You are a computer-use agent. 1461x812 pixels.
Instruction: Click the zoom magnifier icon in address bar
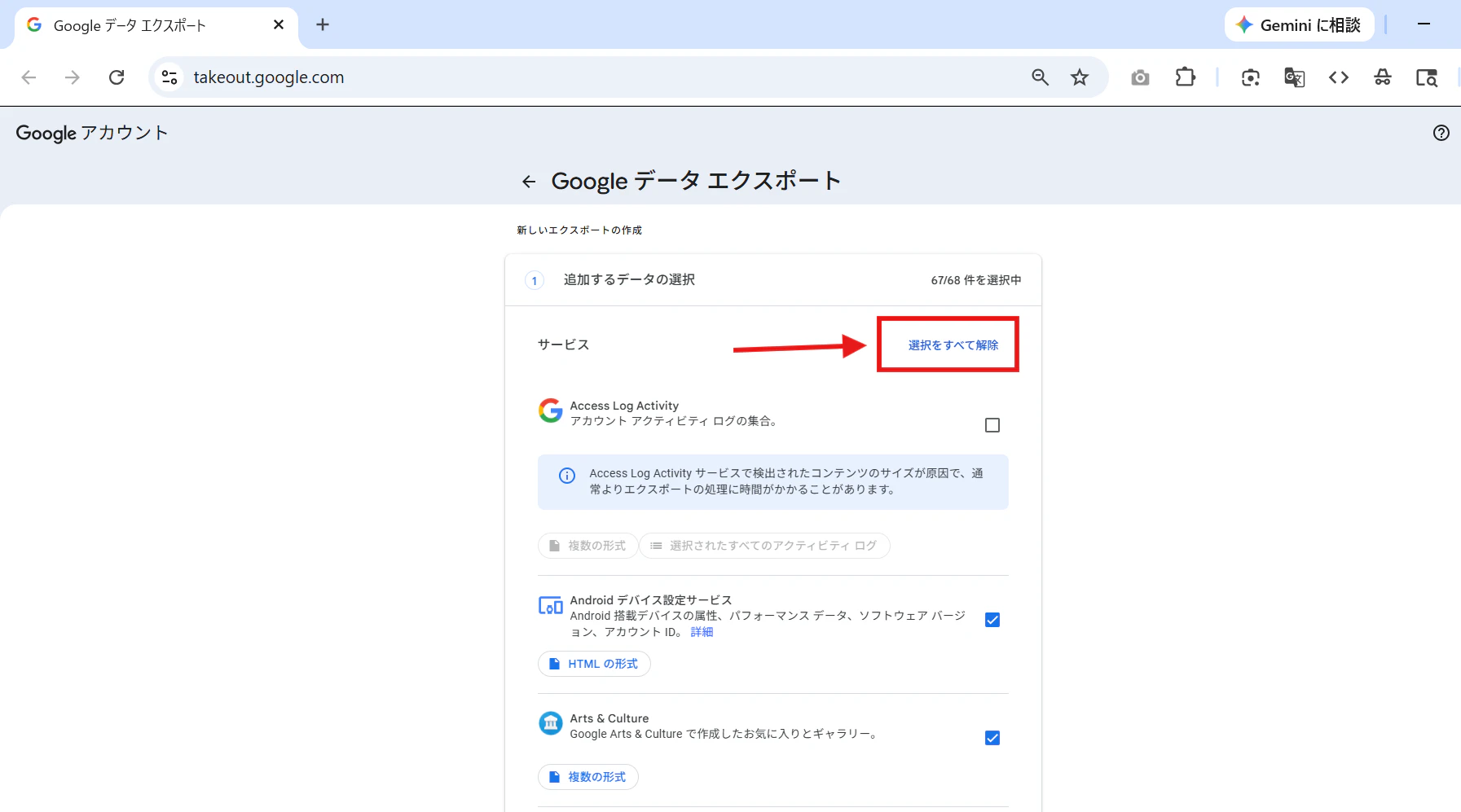1040,77
